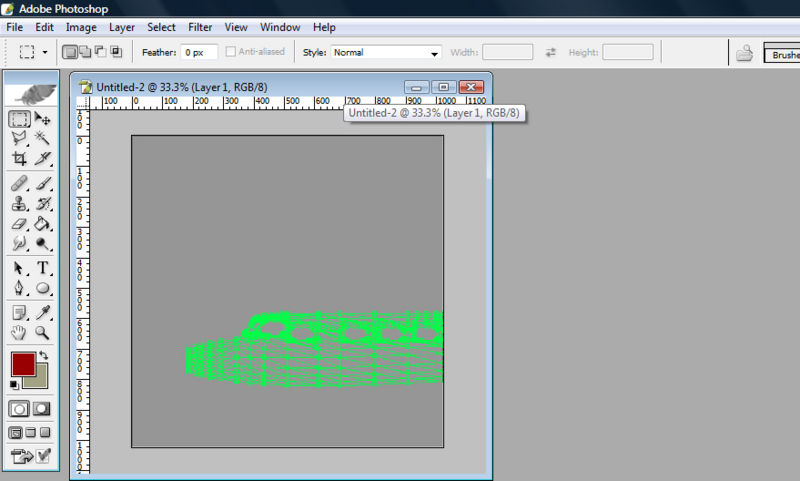Pick the Burn tool
Viewport: 800px width, 481px height.
coord(43,243)
